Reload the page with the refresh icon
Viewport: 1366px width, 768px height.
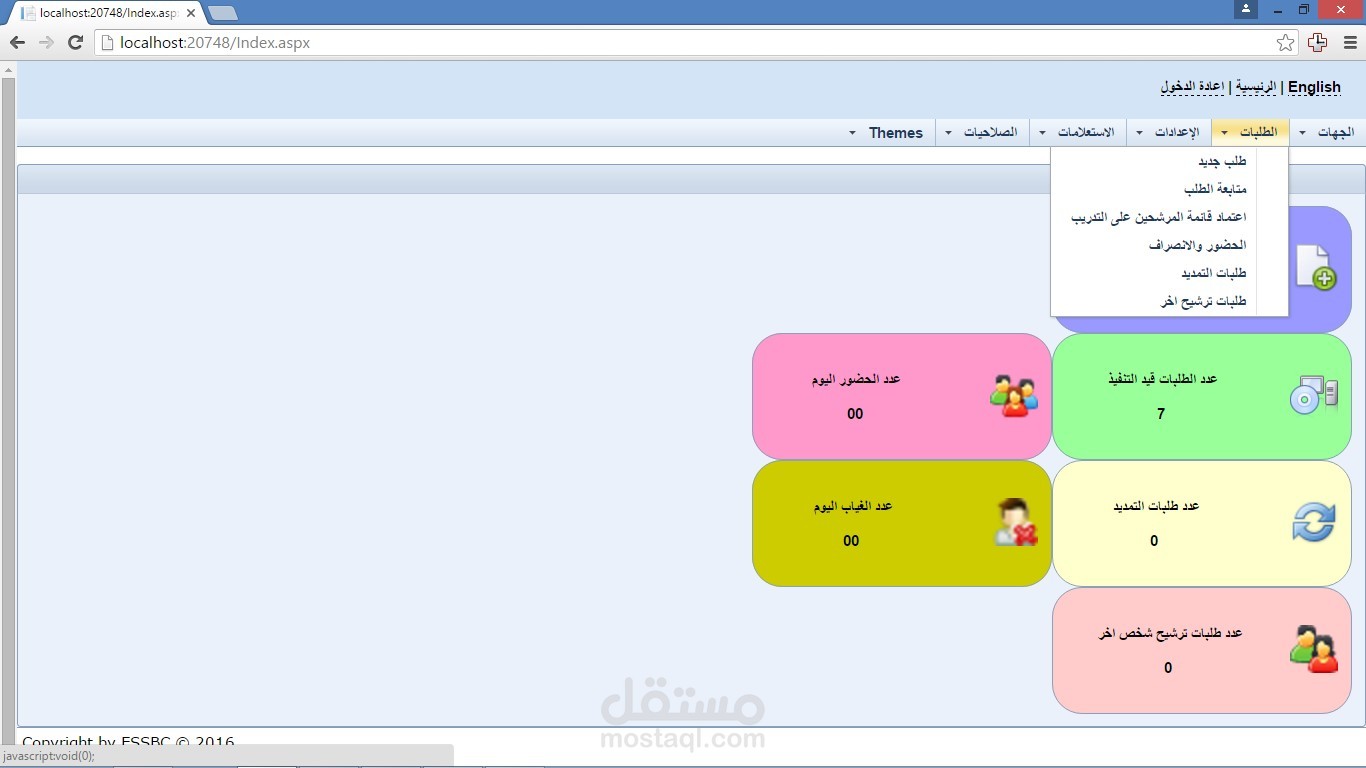[75, 42]
